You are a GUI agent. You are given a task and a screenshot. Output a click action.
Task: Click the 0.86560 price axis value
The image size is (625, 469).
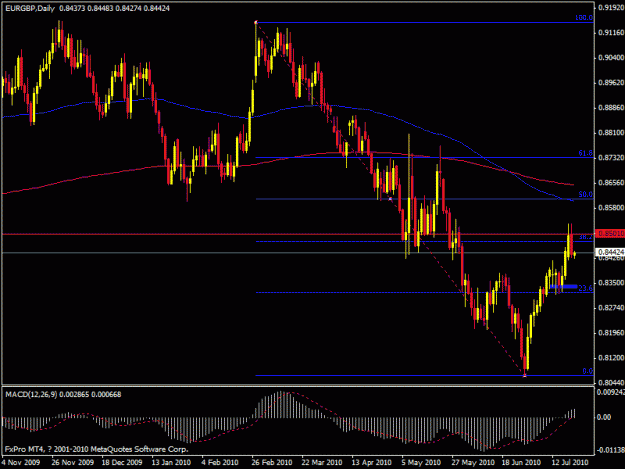(x=611, y=183)
